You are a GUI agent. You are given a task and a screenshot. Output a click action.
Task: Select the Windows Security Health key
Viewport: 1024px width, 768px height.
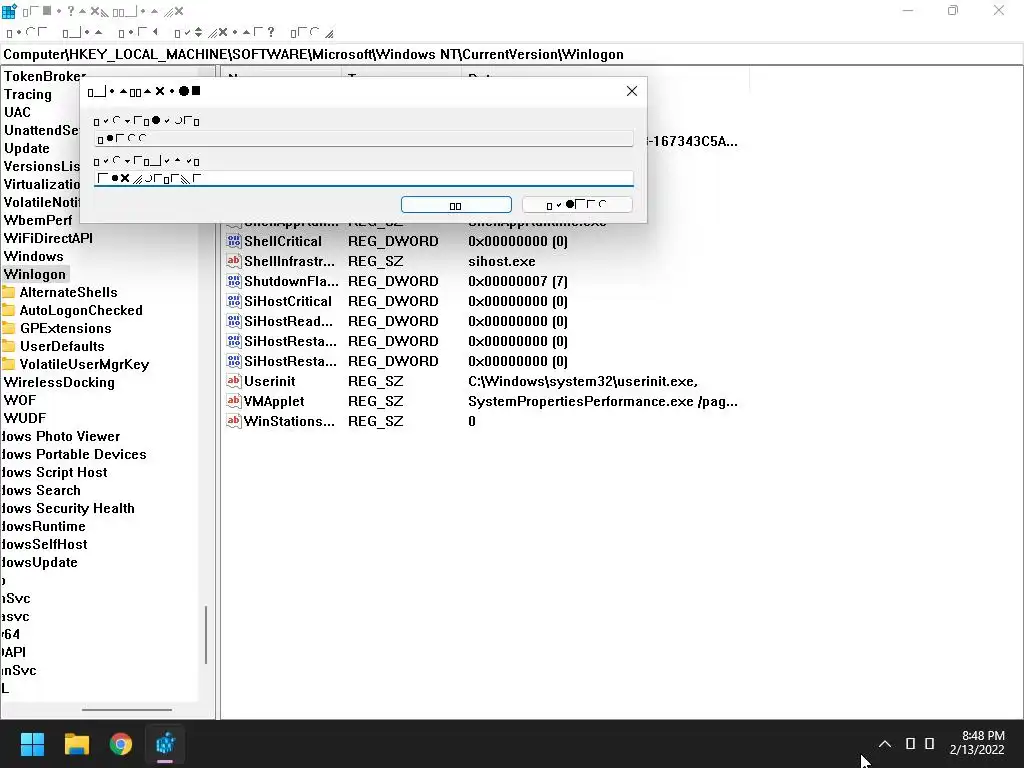[67, 508]
